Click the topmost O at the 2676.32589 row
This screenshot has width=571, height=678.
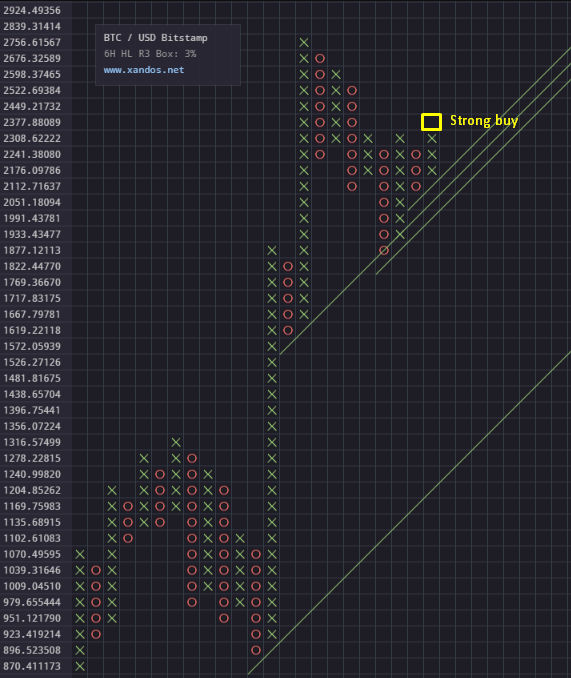[320, 58]
